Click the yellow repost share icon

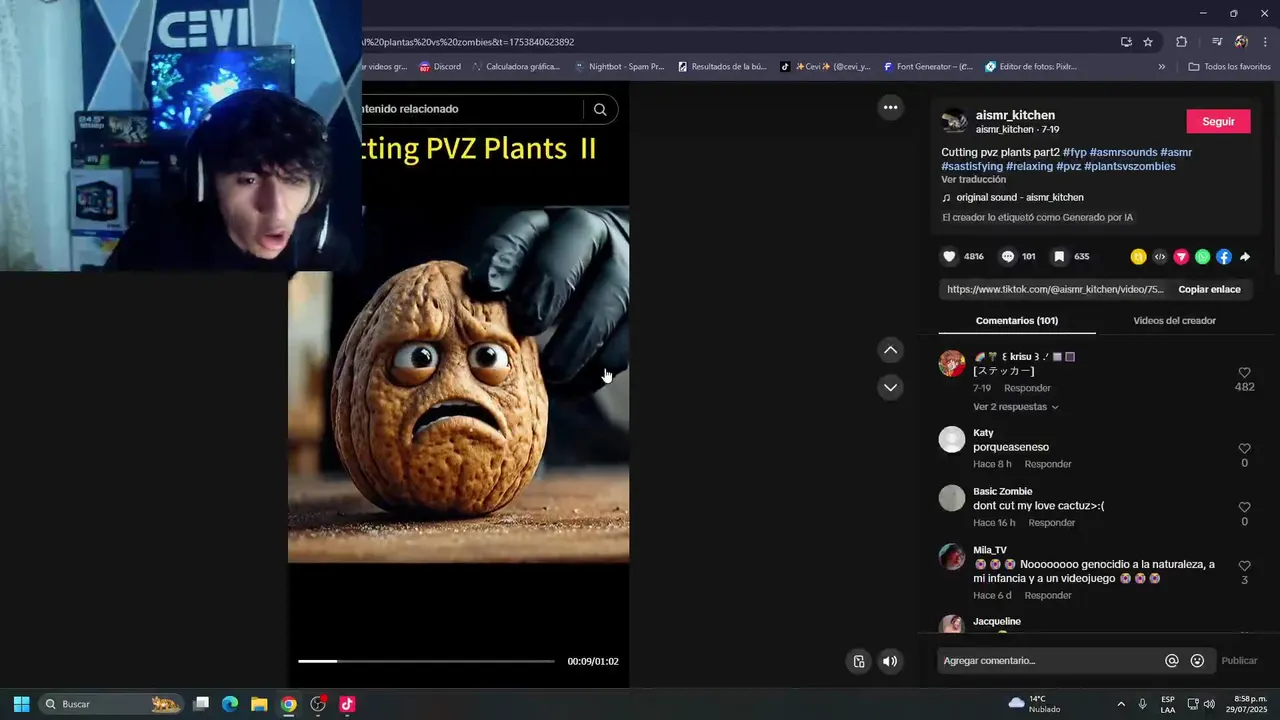[1138, 257]
